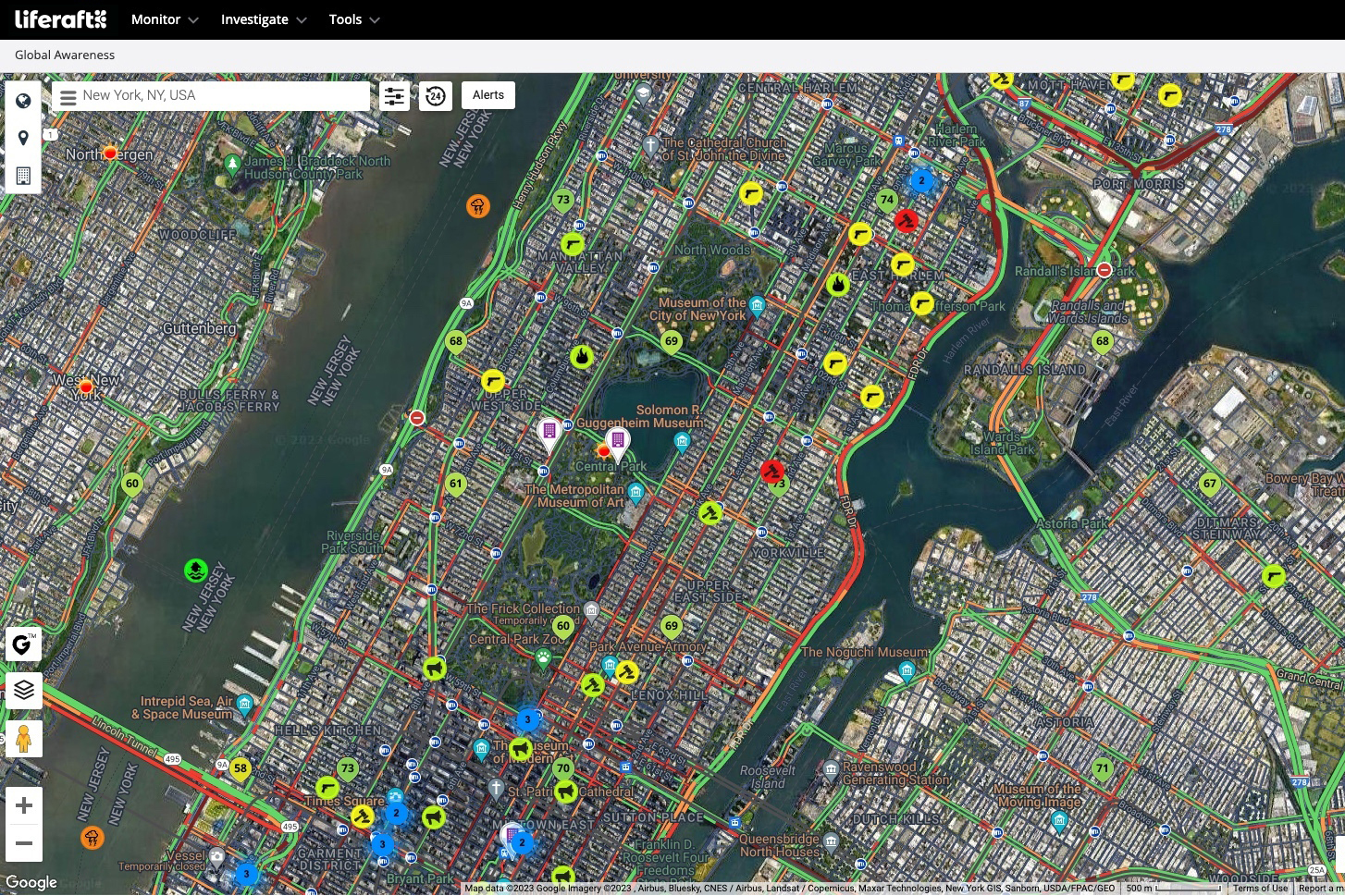Screen dimensions: 1345x896
Task: Zoom in on the map
Action: coord(24,805)
